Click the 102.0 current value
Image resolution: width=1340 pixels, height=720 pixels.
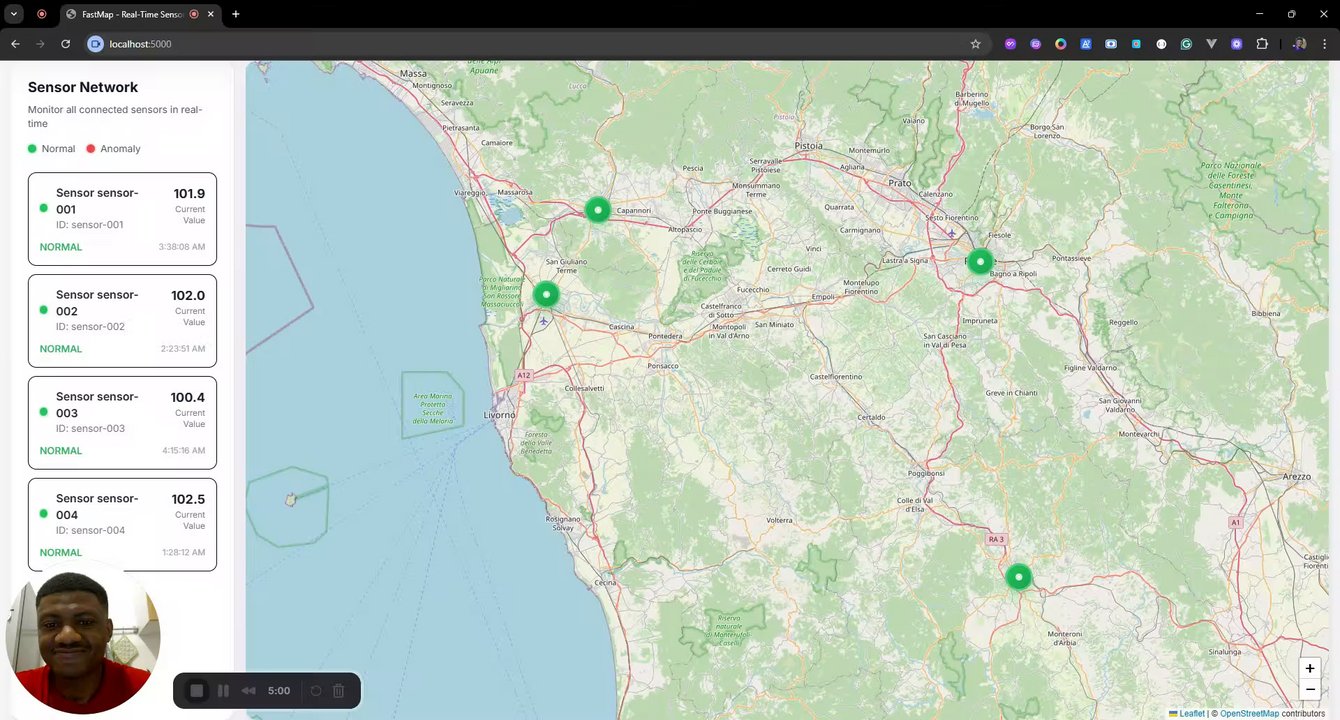coord(188,296)
